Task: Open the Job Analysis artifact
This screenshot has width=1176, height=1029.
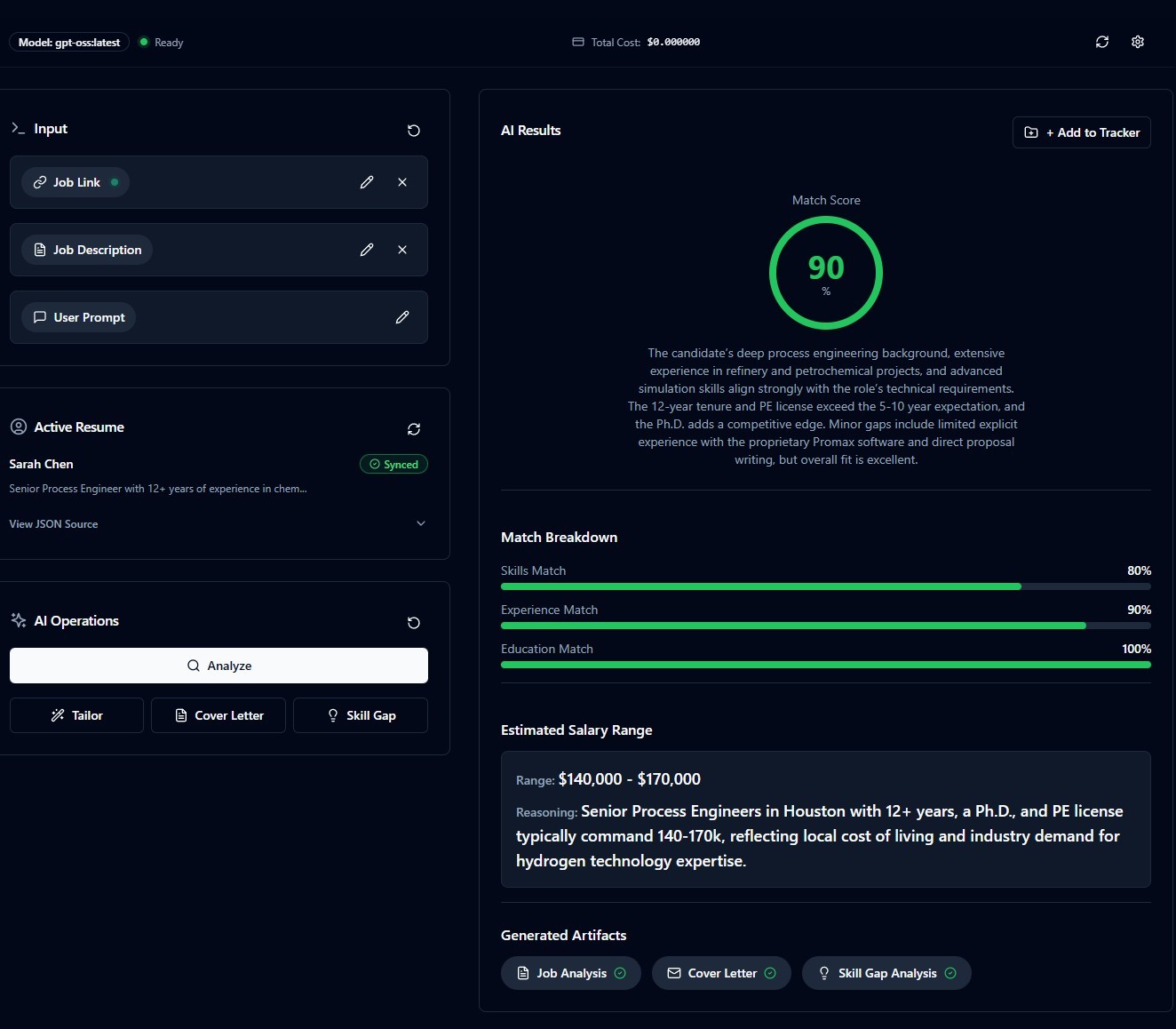Action: click(x=570, y=973)
